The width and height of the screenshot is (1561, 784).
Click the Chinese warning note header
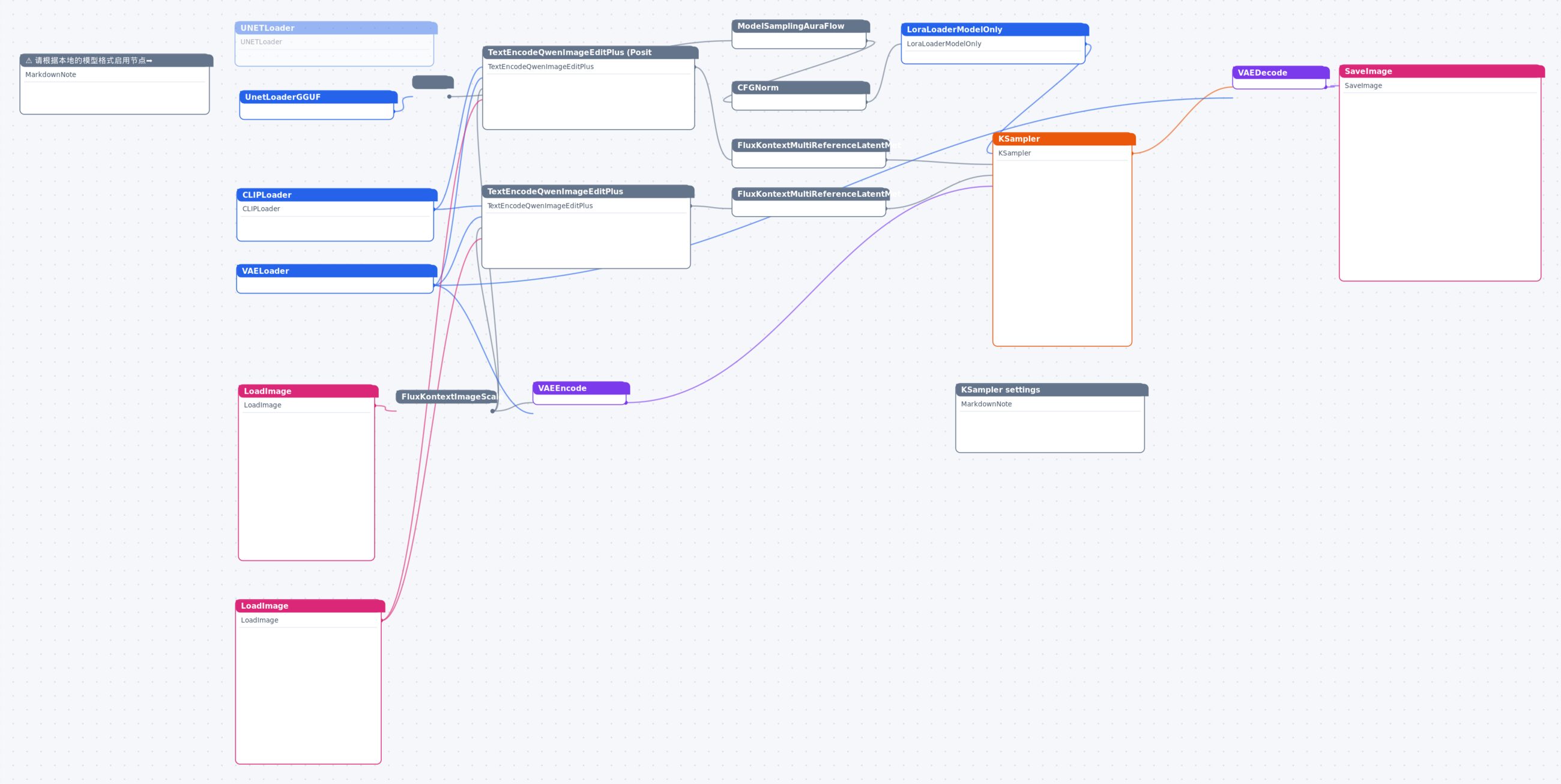point(116,61)
